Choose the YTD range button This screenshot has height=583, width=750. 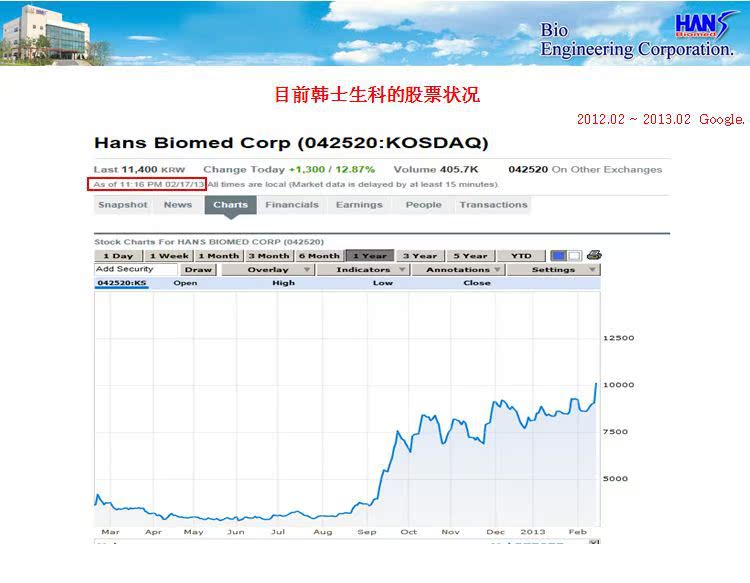521,256
